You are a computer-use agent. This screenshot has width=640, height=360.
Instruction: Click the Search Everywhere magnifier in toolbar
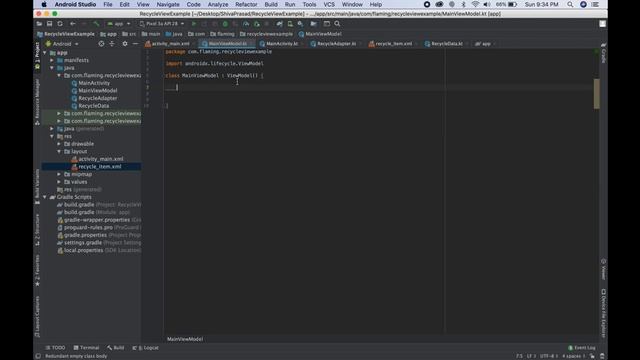(337, 24)
